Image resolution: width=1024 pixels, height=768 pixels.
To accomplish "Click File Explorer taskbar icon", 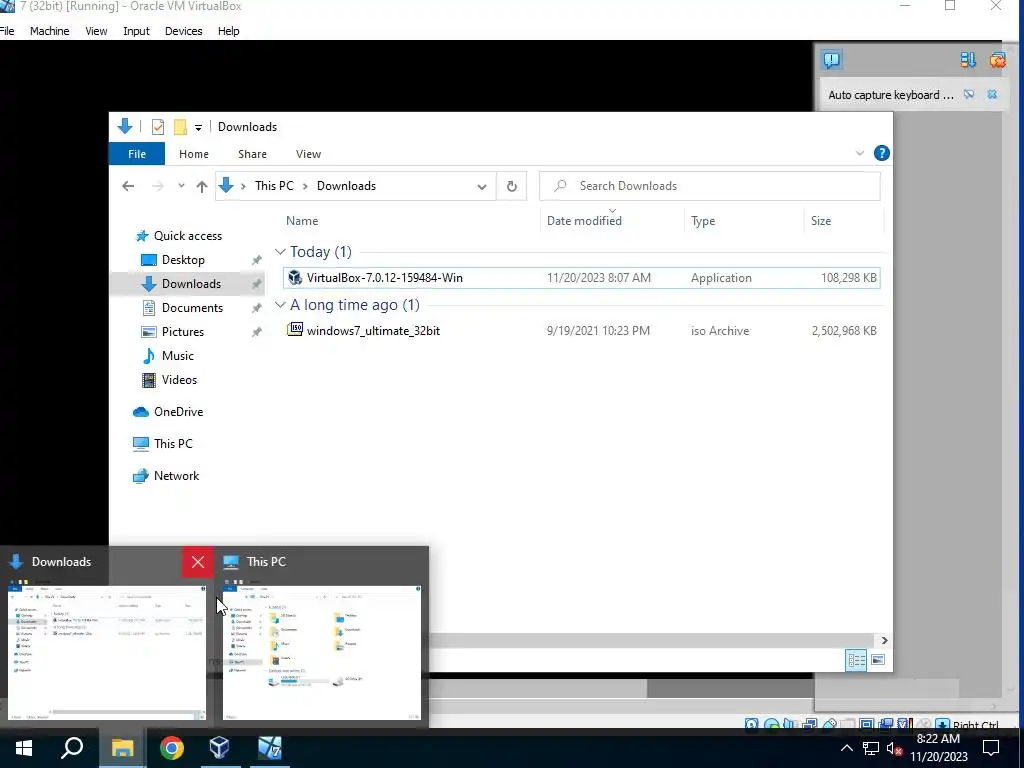I will (122, 748).
